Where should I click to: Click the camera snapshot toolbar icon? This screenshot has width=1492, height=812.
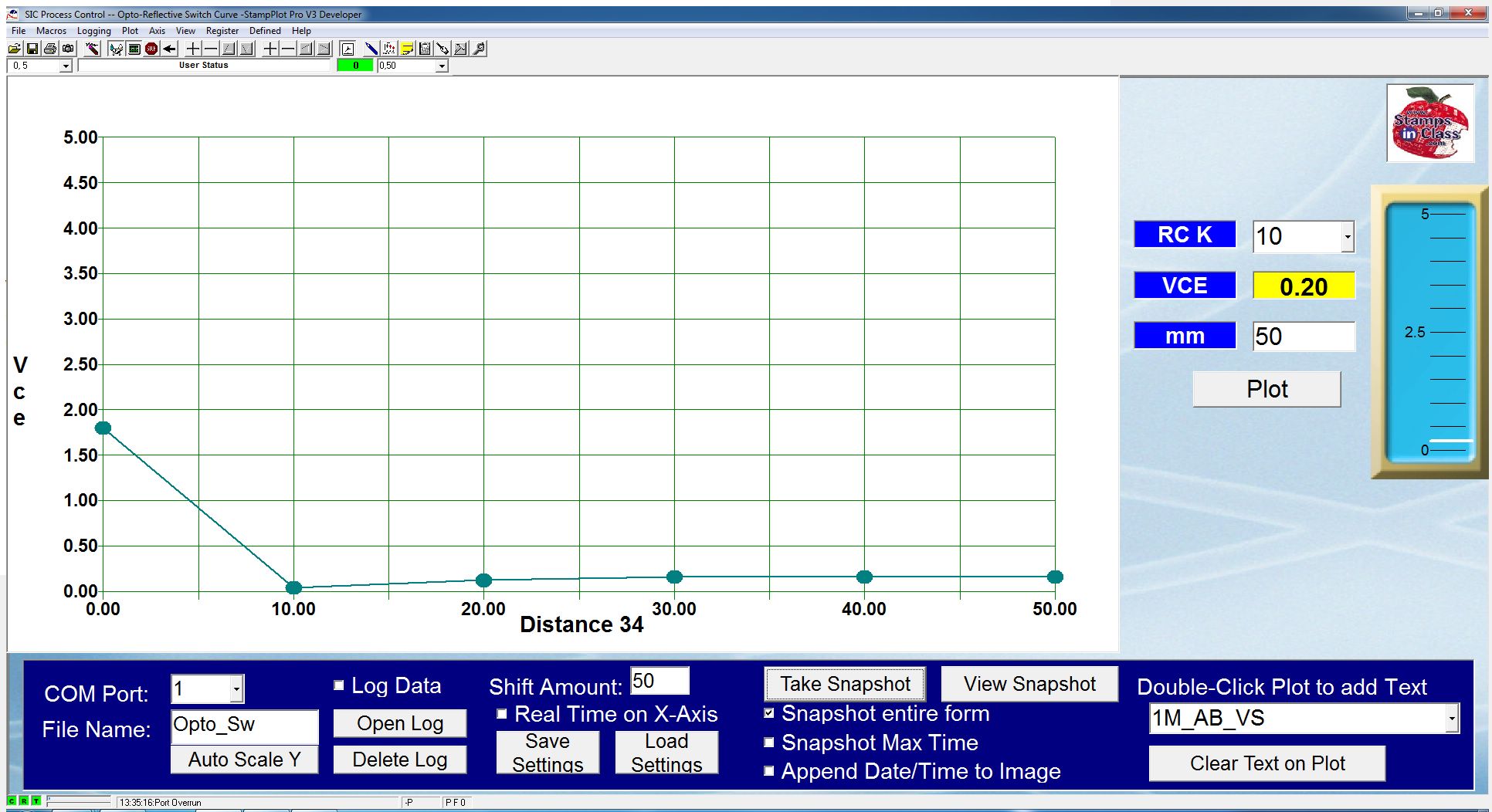(x=68, y=49)
